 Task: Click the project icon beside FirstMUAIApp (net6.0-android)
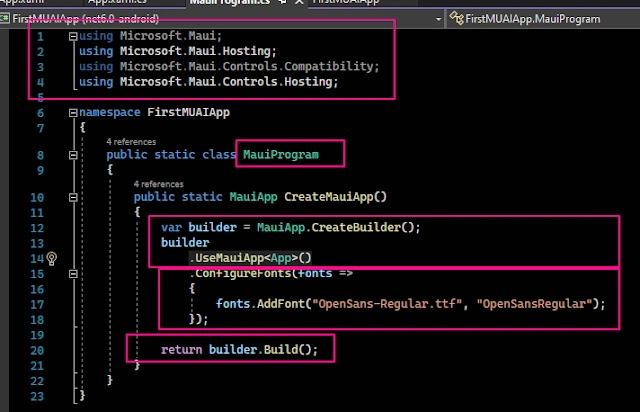(4, 18)
